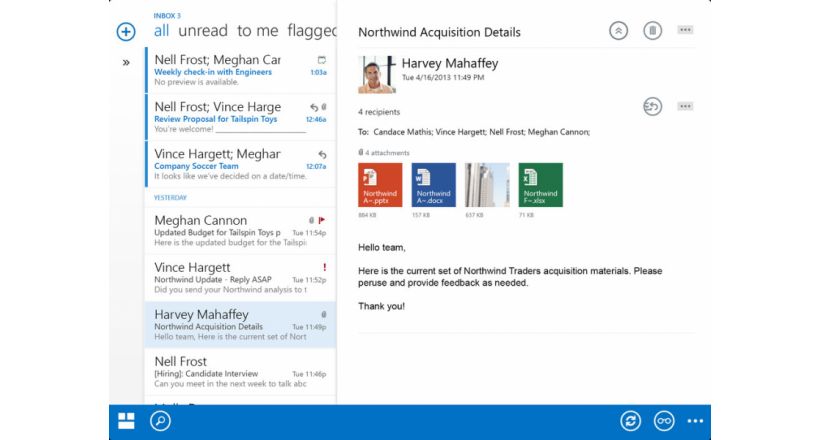
Task: Click the sync refresh icon
Action: coord(631,421)
